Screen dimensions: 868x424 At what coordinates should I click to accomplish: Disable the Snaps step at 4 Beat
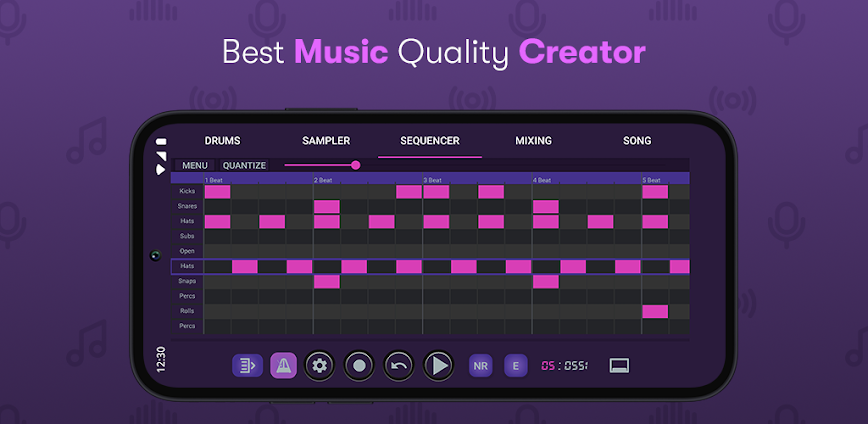coord(546,282)
